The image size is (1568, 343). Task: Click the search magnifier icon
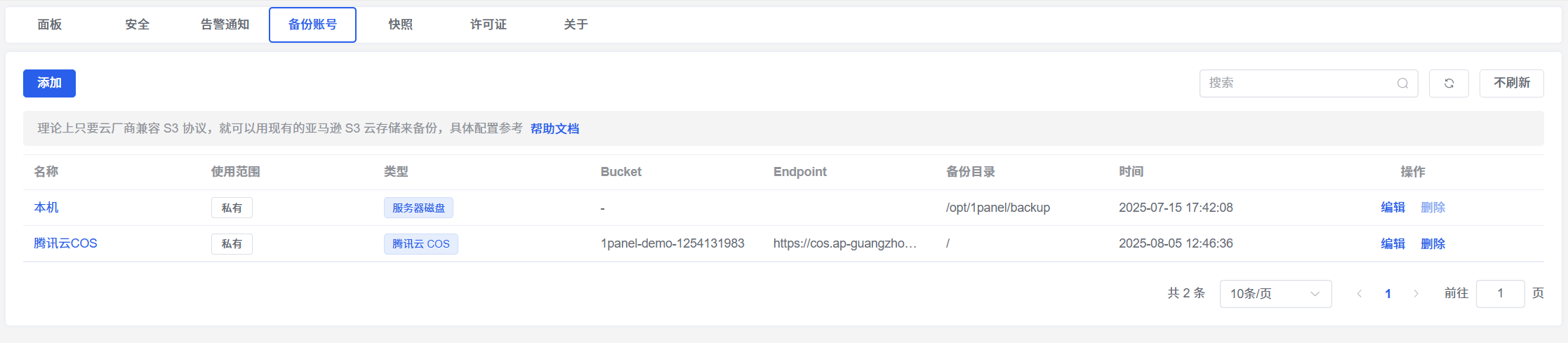[1402, 83]
